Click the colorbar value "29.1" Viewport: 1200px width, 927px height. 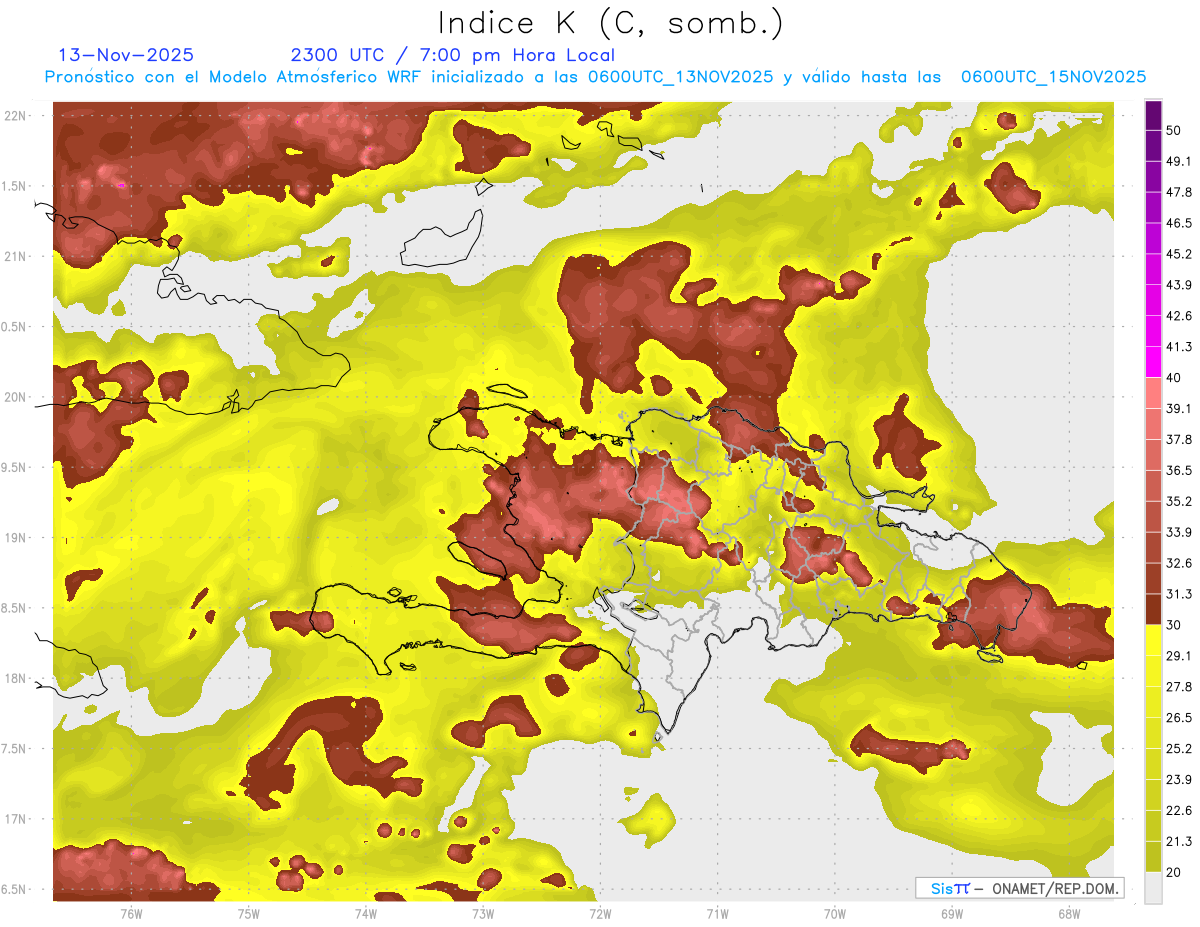click(1179, 656)
